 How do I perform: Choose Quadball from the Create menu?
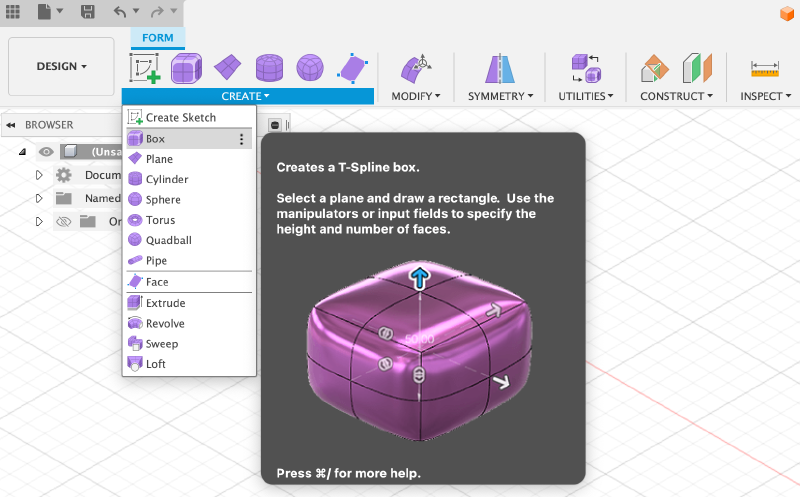[189, 240]
